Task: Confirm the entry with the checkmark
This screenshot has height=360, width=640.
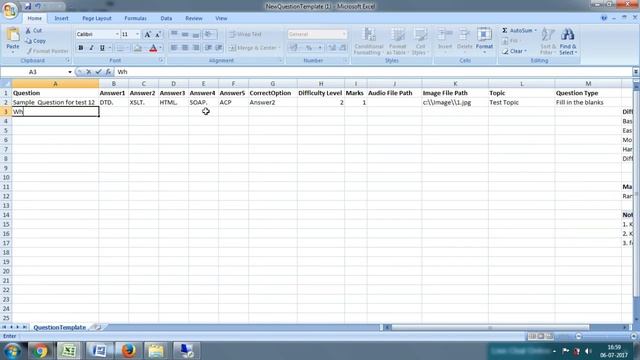Action: pos(98,72)
